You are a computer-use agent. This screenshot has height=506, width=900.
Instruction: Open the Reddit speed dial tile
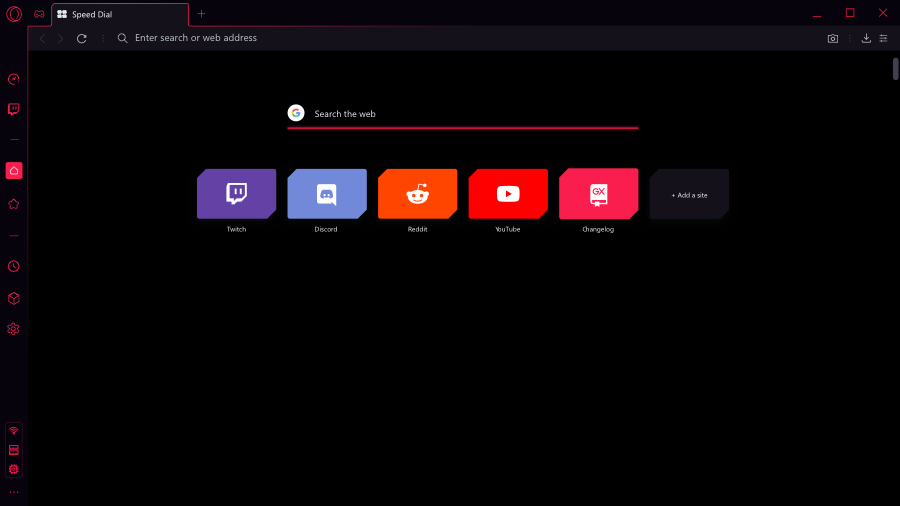(417, 194)
